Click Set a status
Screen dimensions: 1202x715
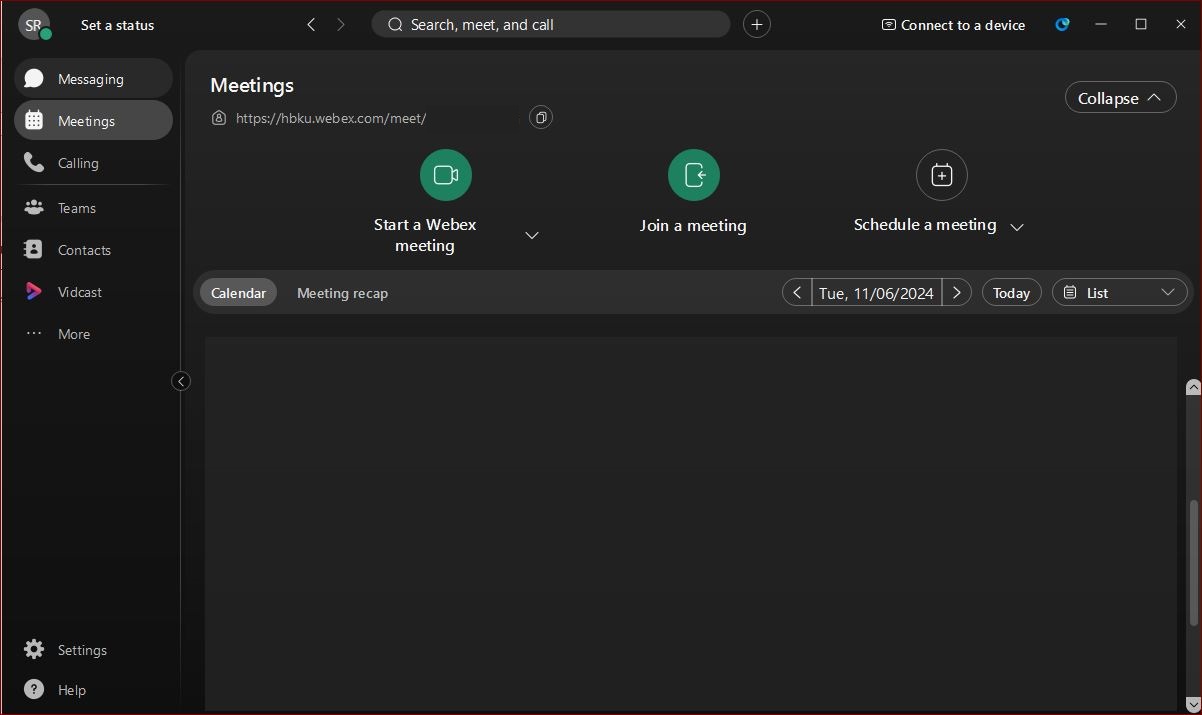pos(117,25)
